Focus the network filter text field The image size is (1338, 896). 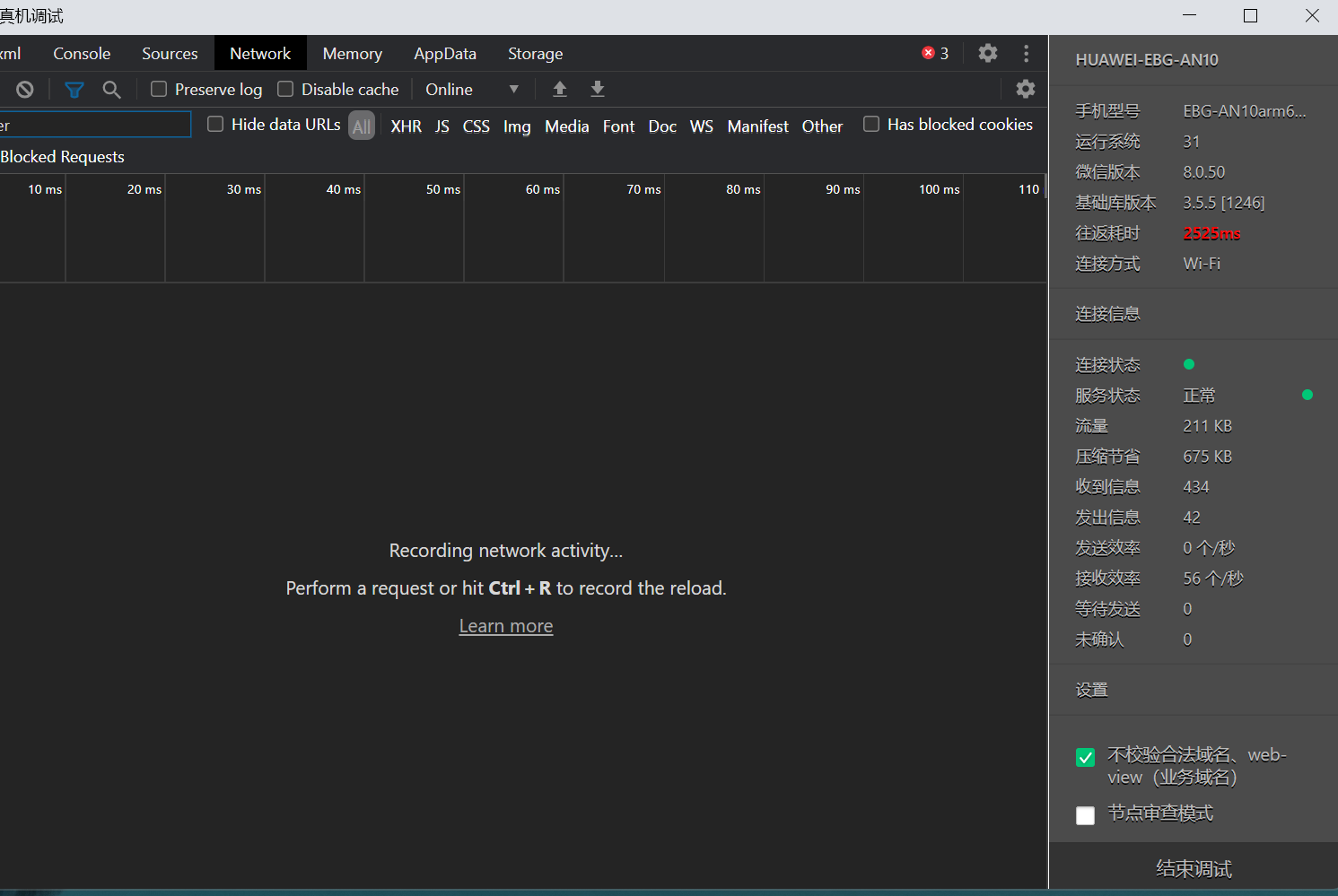94,125
